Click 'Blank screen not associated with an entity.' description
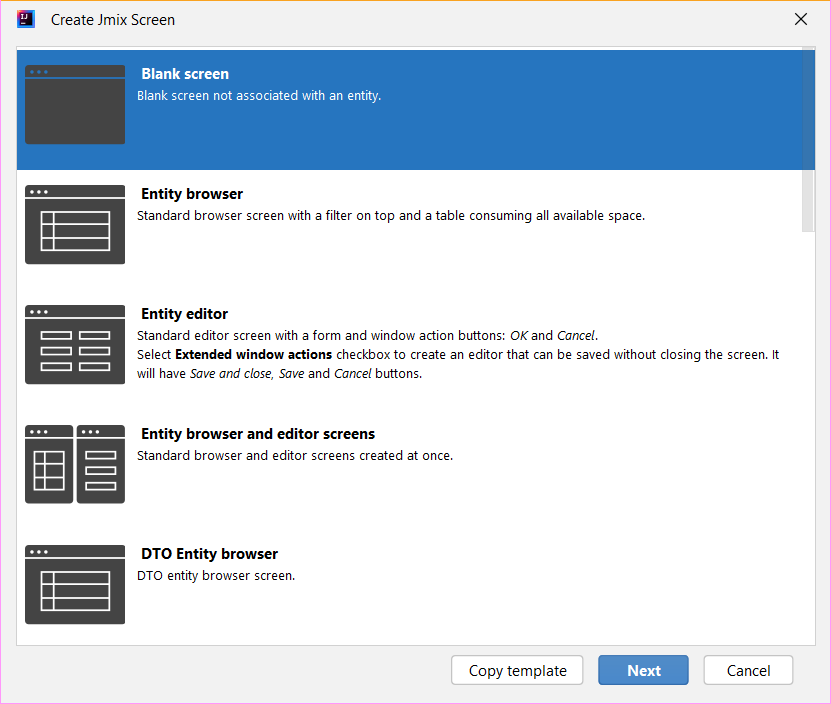The width and height of the screenshot is (831, 704). tap(259, 95)
